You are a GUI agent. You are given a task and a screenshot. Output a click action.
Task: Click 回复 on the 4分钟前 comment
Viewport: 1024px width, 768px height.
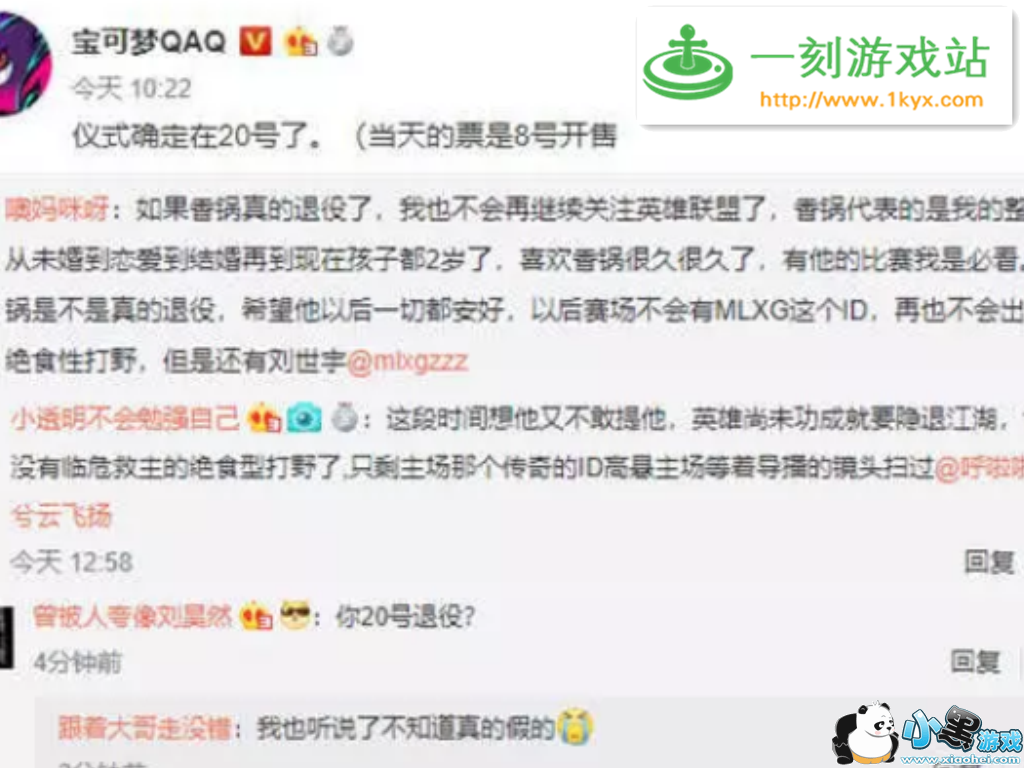tap(976, 662)
